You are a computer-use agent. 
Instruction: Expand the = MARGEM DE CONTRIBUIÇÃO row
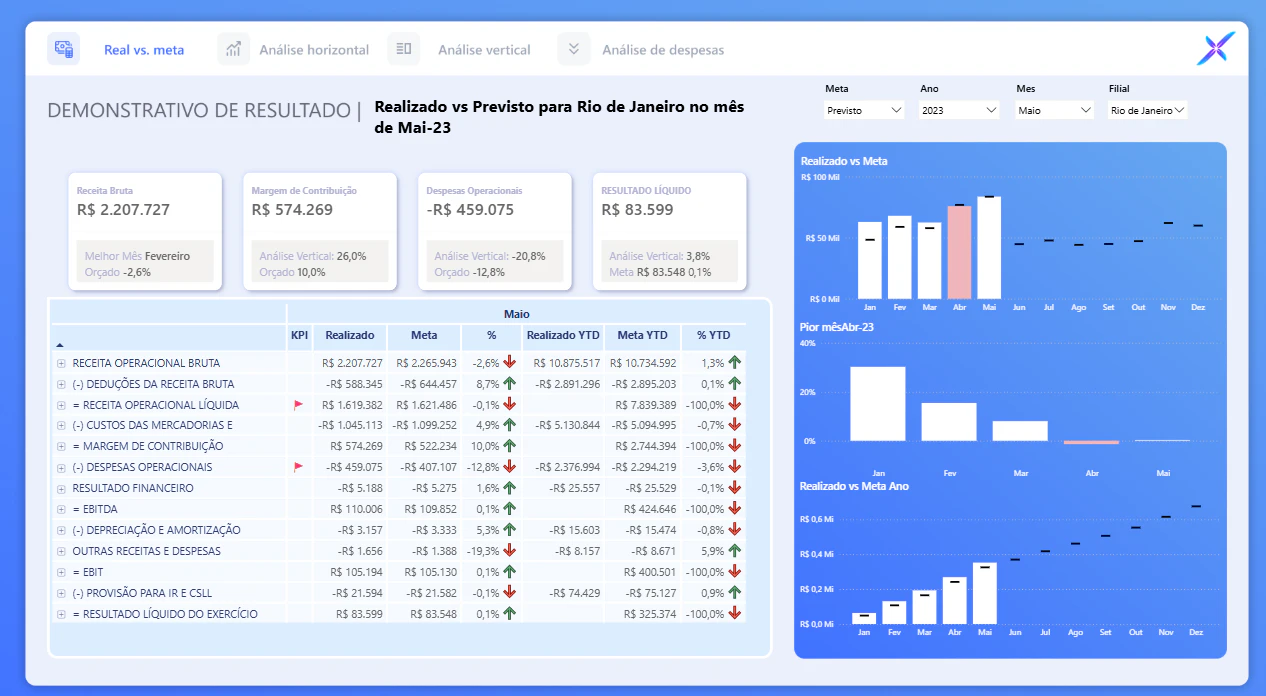(61, 446)
